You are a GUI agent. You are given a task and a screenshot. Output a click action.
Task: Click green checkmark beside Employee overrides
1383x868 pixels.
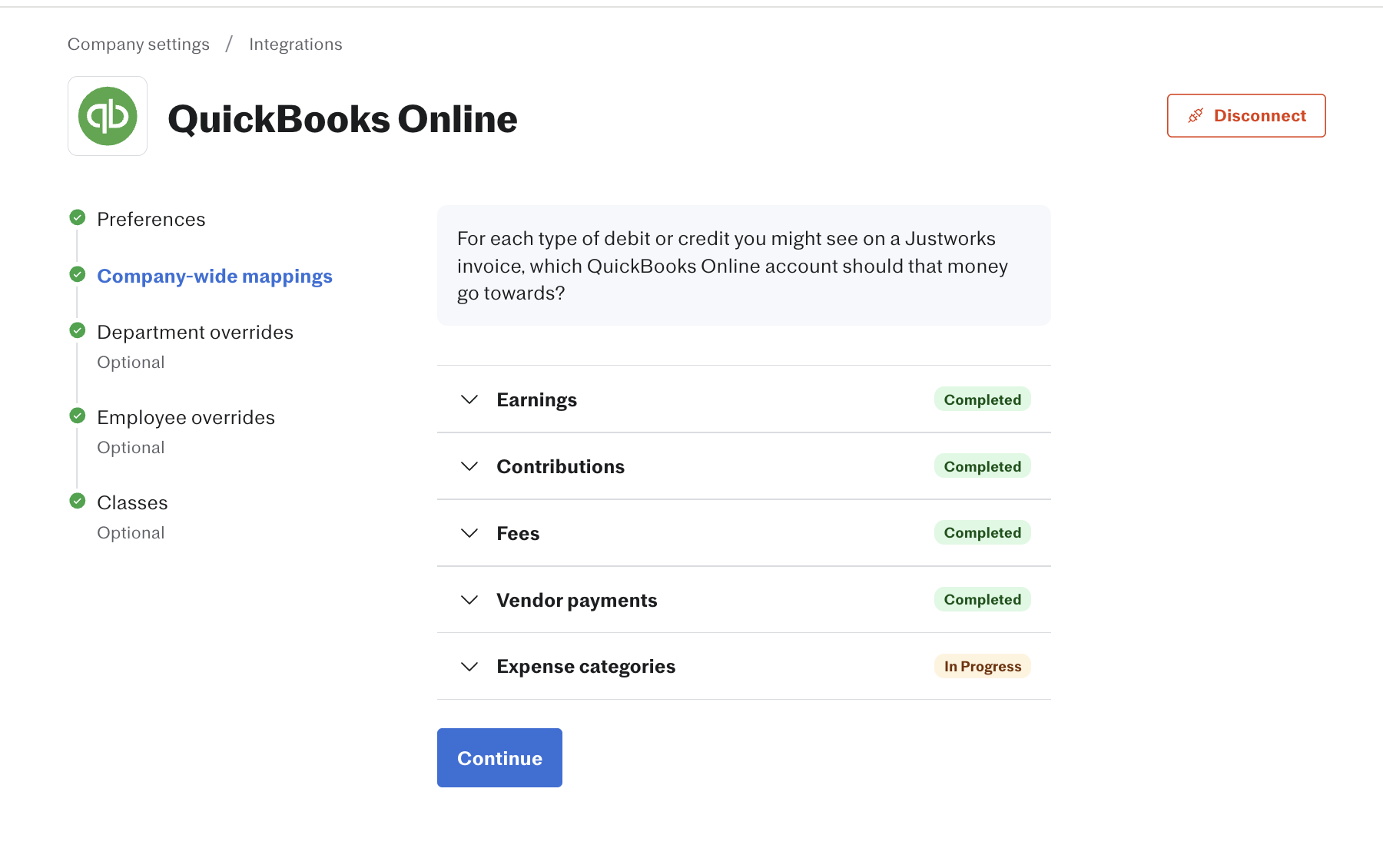78,416
